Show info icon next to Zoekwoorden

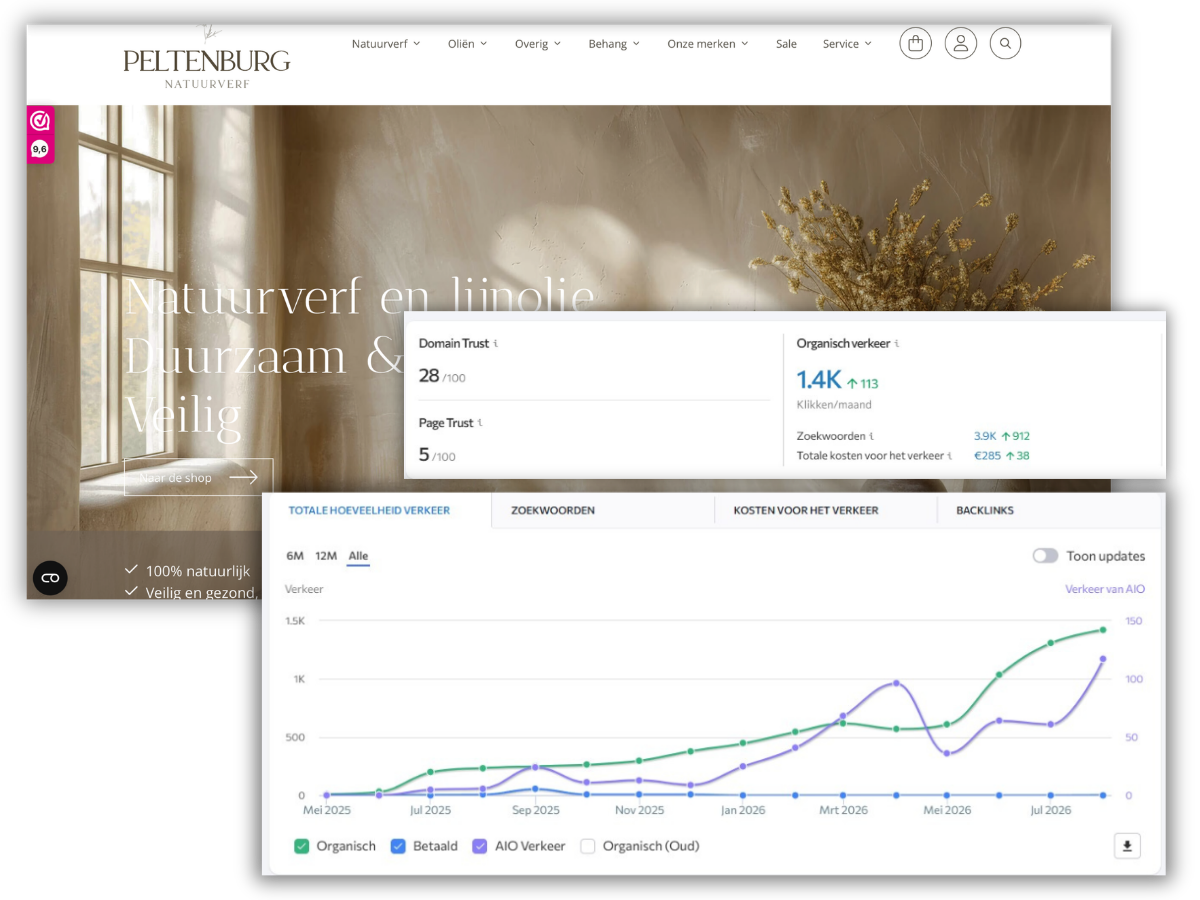tap(871, 436)
